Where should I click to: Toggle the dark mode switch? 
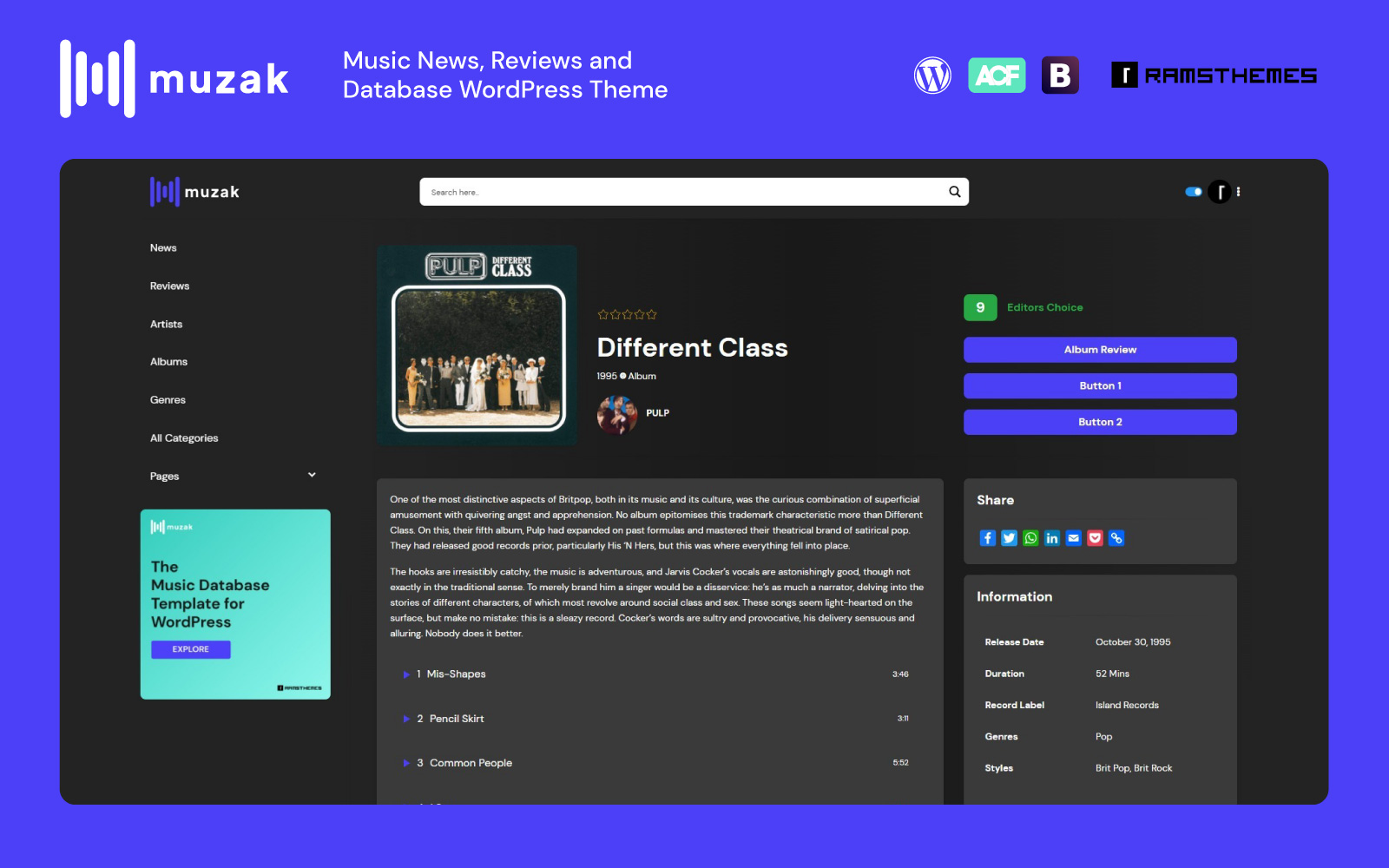tap(1194, 192)
